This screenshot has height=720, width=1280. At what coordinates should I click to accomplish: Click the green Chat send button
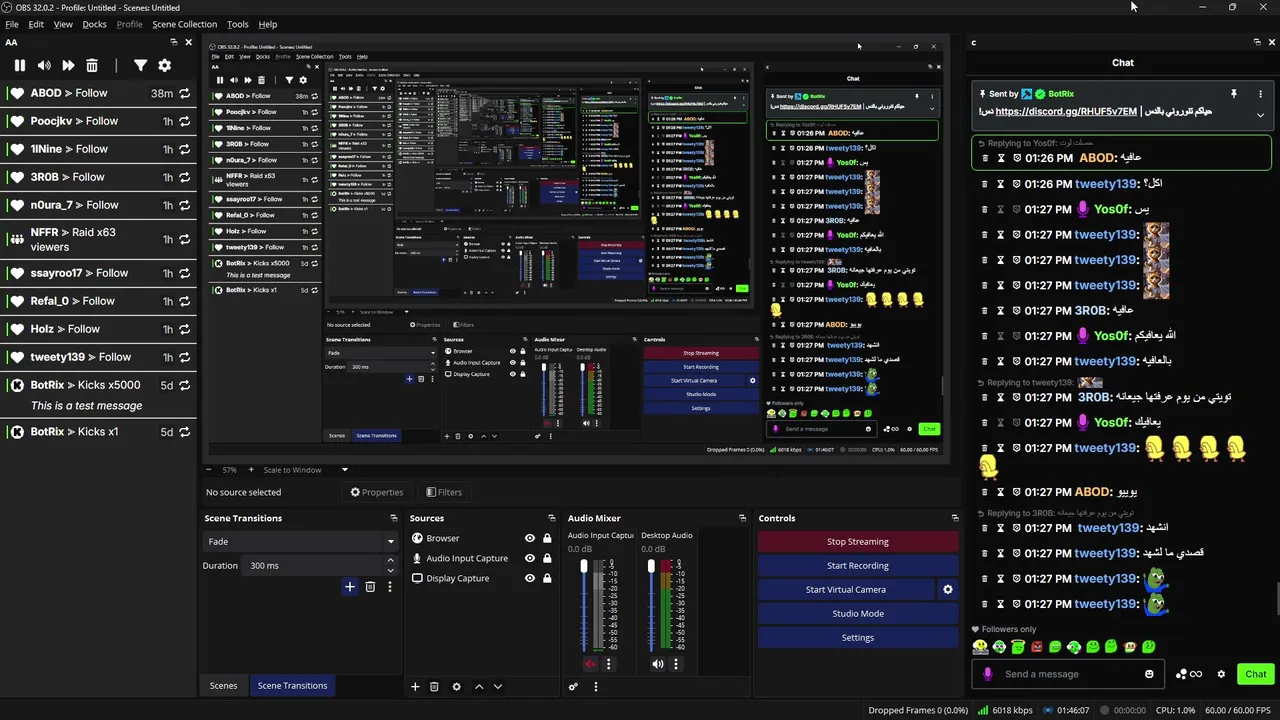tap(1256, 674)
